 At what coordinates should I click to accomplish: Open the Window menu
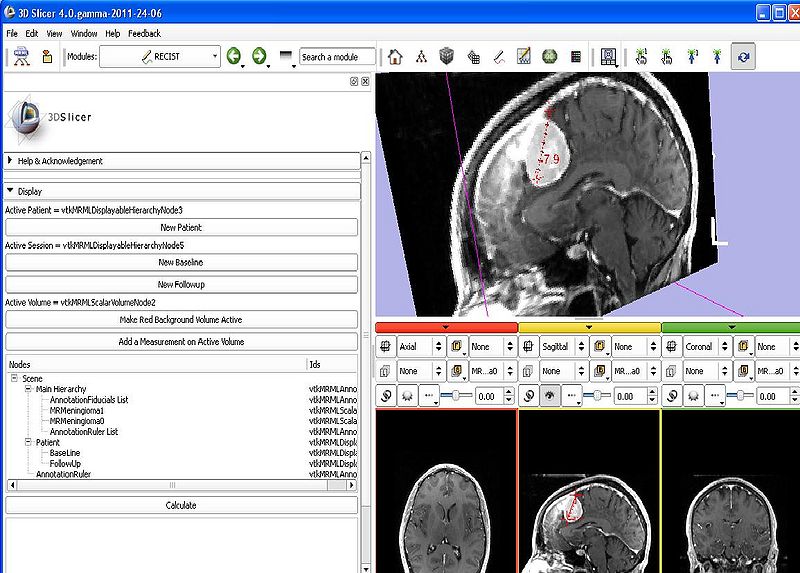click(x=84, y=34)
